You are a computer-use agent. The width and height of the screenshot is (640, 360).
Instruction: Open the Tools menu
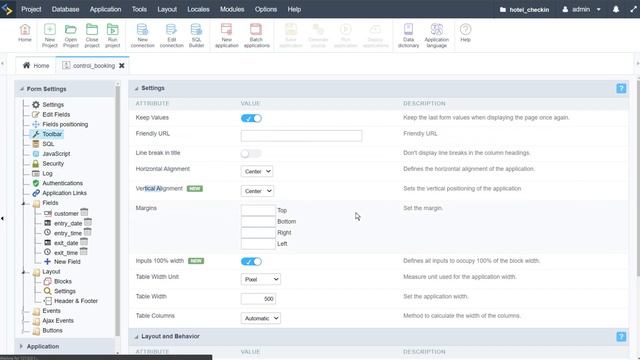139,9
